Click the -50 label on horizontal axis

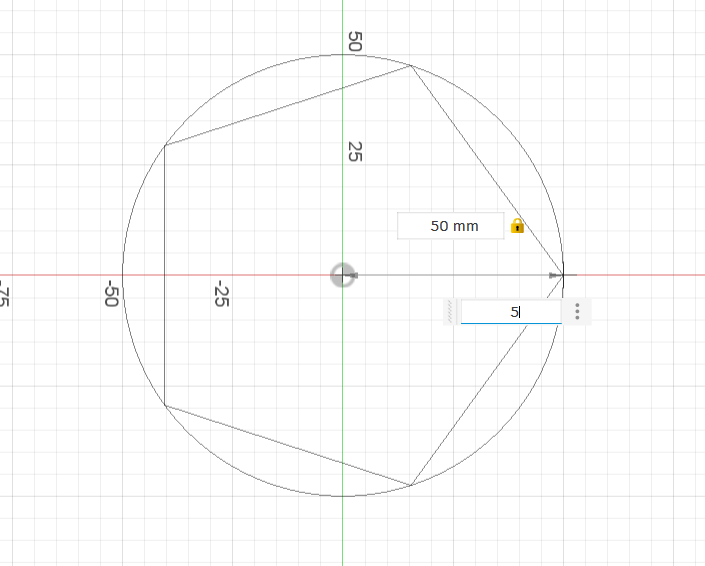pos(111,294)
